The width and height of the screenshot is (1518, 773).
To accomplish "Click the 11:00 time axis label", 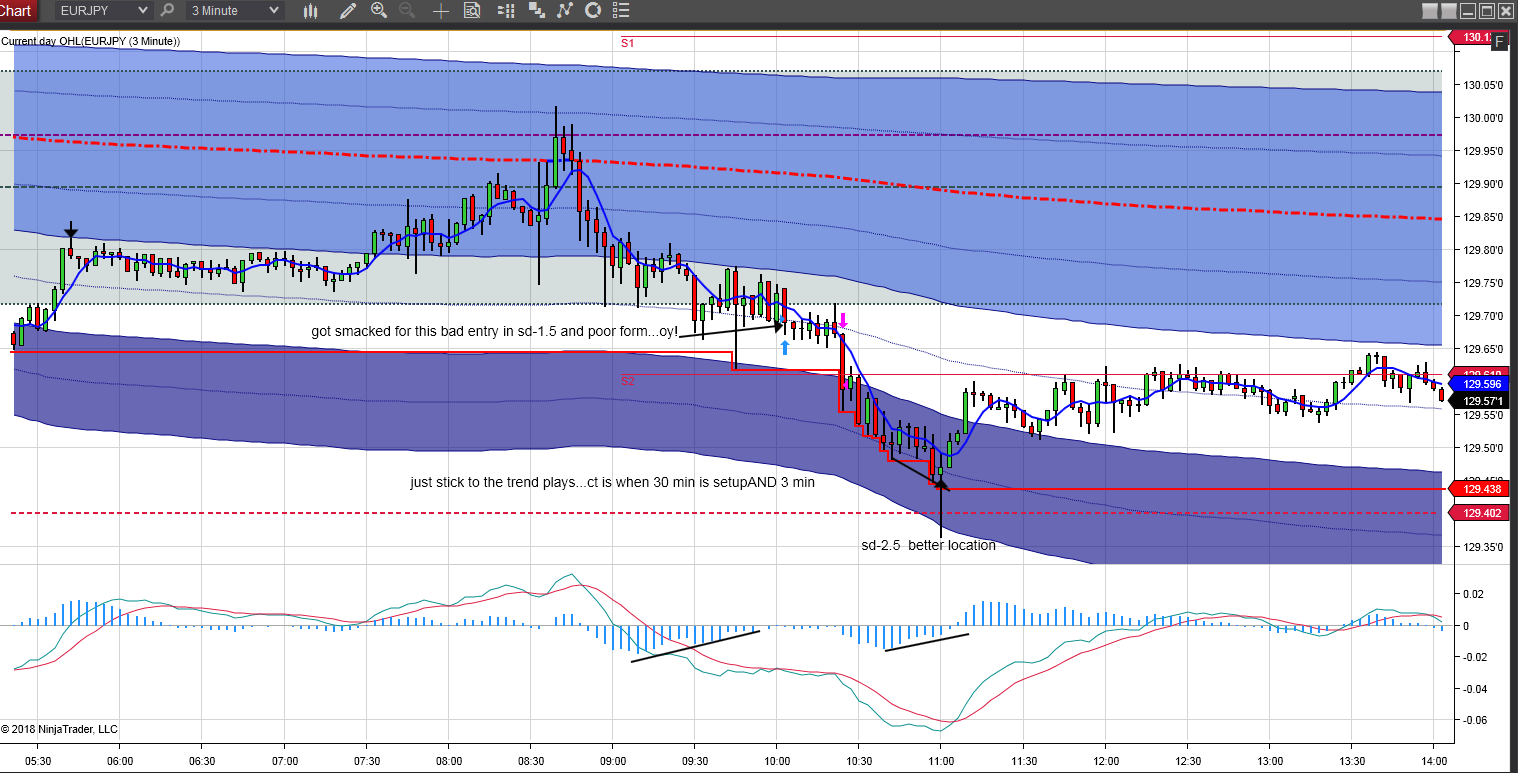I will (x=940, y=760).
